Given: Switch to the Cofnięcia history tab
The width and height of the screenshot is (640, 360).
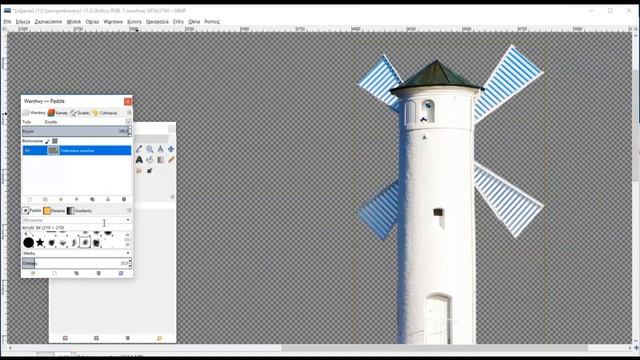Looking at the screenshot, I should pyautogui.click(x=104, y=113).
